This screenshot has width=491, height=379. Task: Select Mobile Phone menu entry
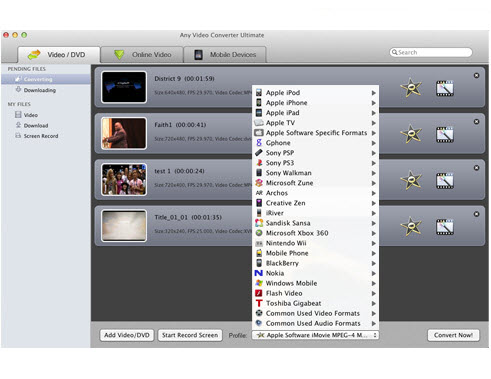pos(315,253)
